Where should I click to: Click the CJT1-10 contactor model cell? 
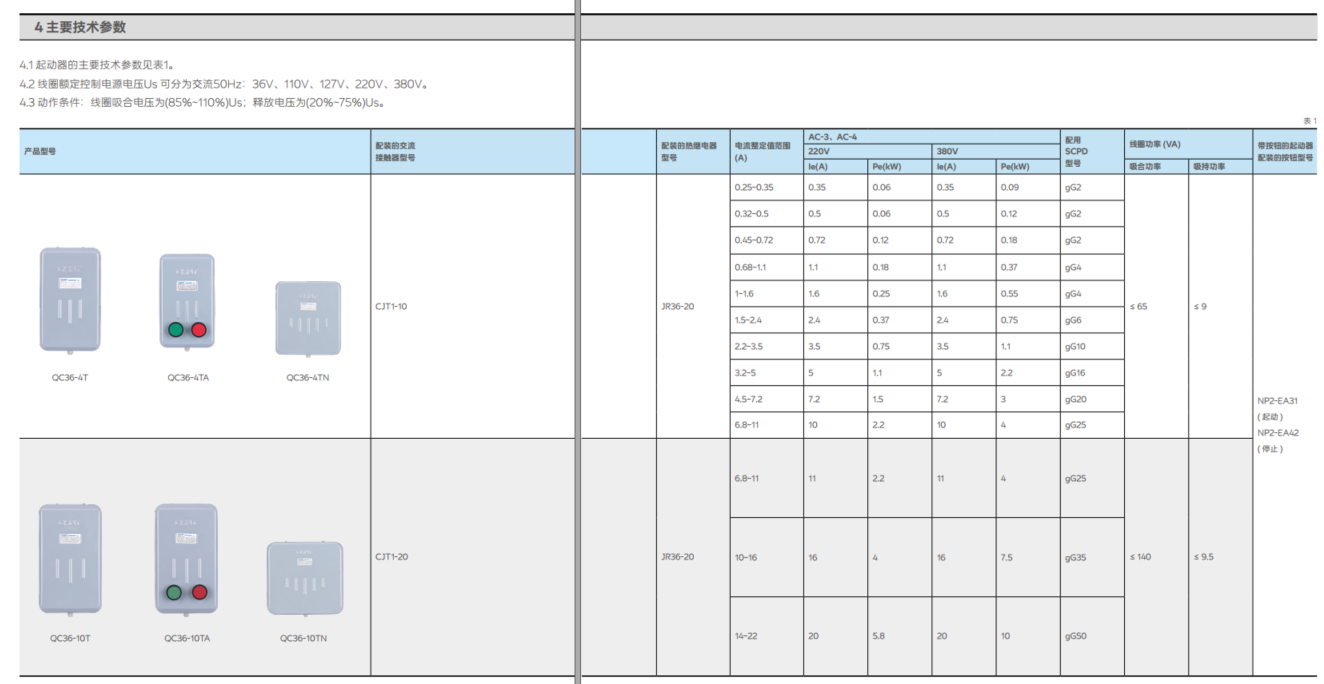coord(391,306)
